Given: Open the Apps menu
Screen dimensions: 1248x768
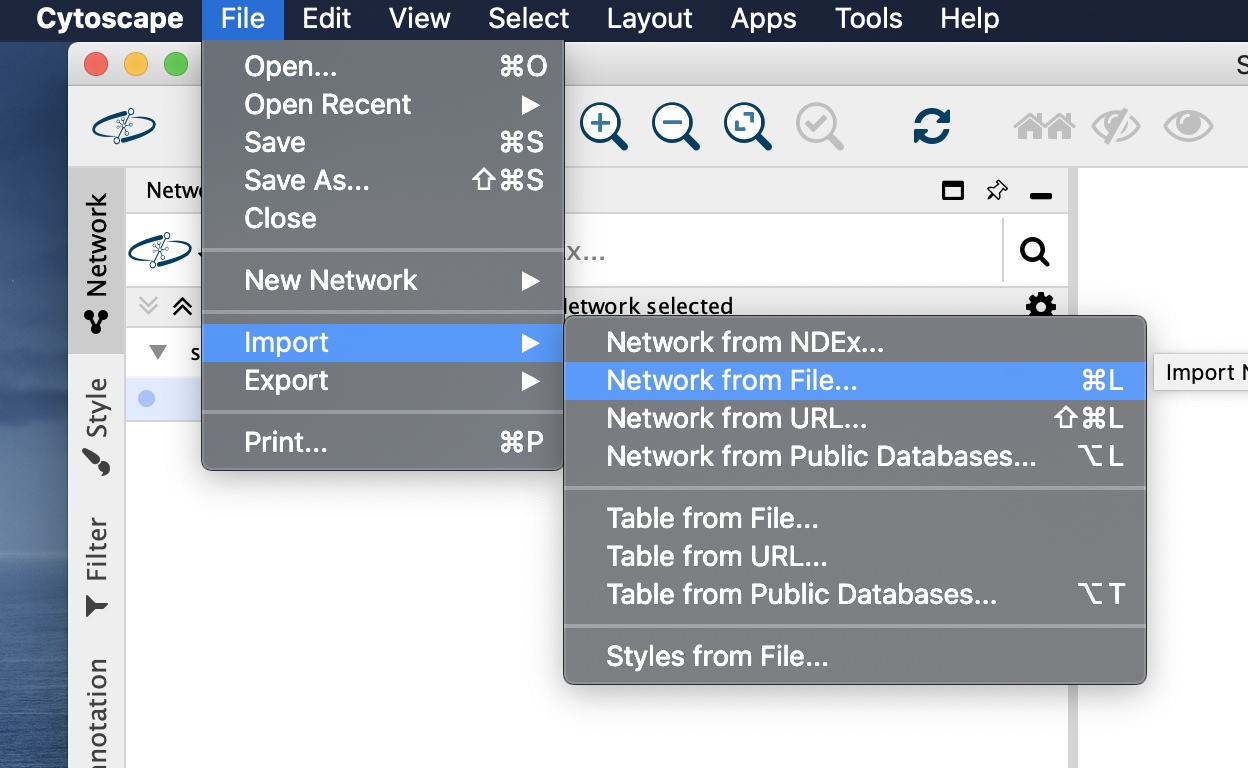Looking at the screenshot, I should coord(763,19).
